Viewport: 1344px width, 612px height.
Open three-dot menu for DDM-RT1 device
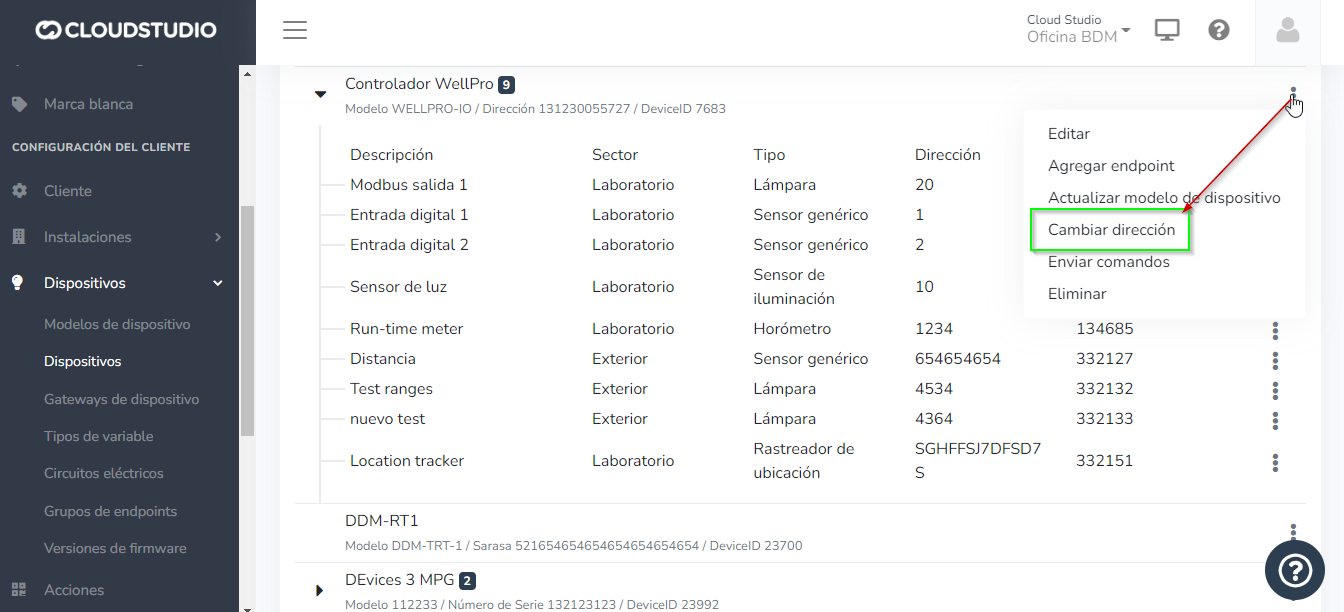(x=1293, y=532)
